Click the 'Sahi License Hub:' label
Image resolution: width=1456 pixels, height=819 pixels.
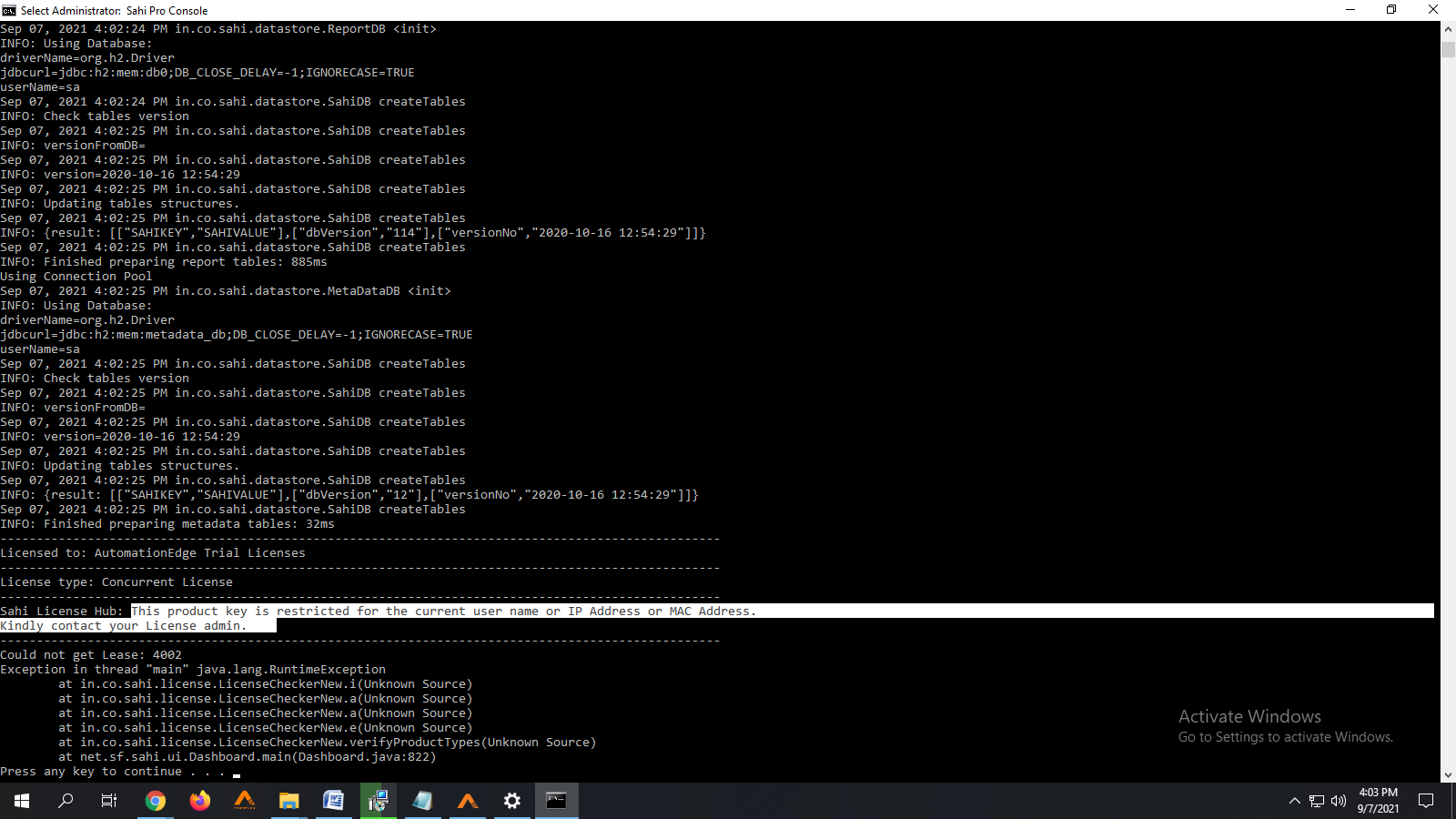(x=62, y=612)
